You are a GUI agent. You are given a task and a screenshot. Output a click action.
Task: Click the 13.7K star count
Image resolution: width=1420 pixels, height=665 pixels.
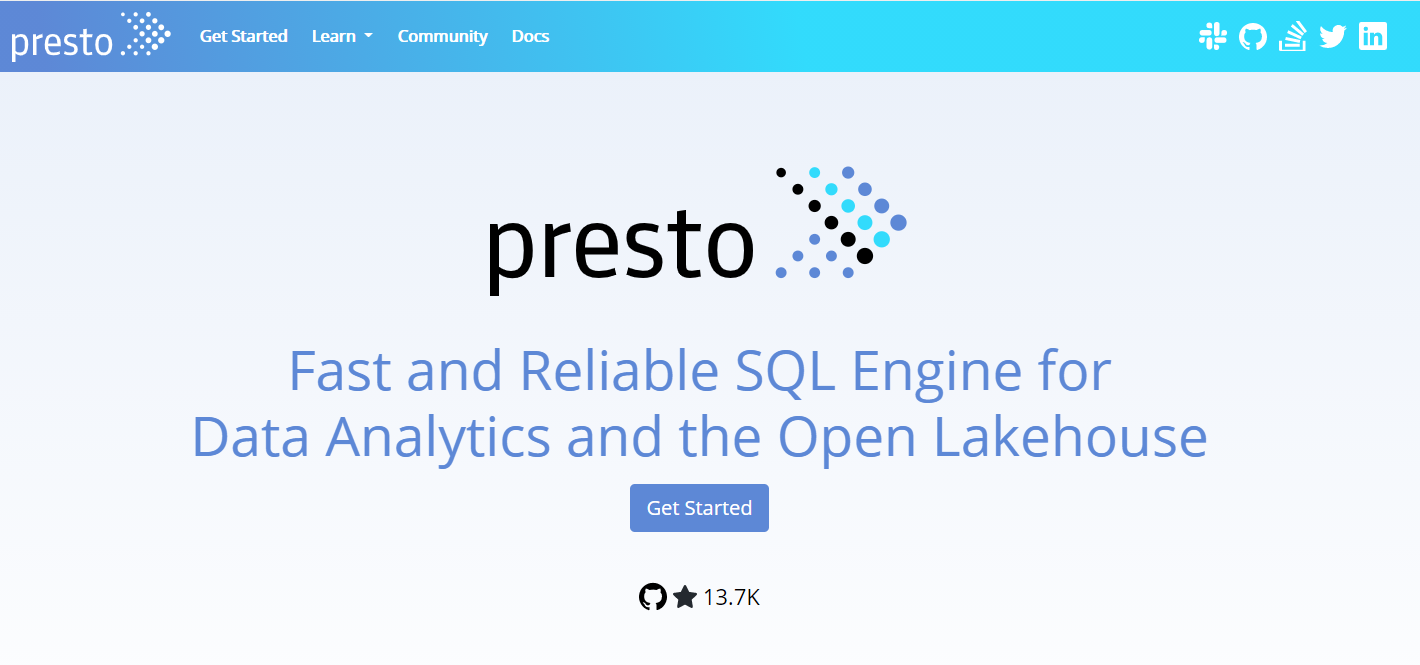click(x=731, y=598)
